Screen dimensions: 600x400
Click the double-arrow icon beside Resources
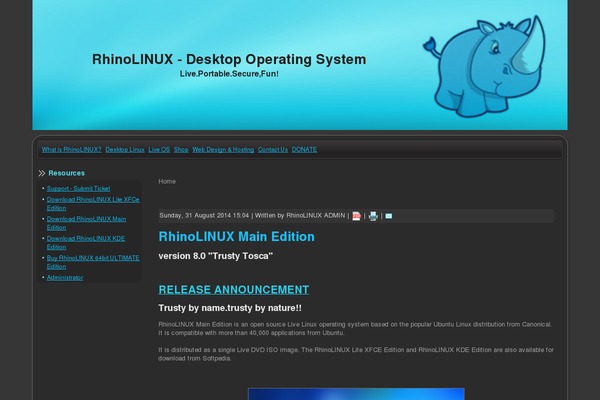(x=42, y=173)
